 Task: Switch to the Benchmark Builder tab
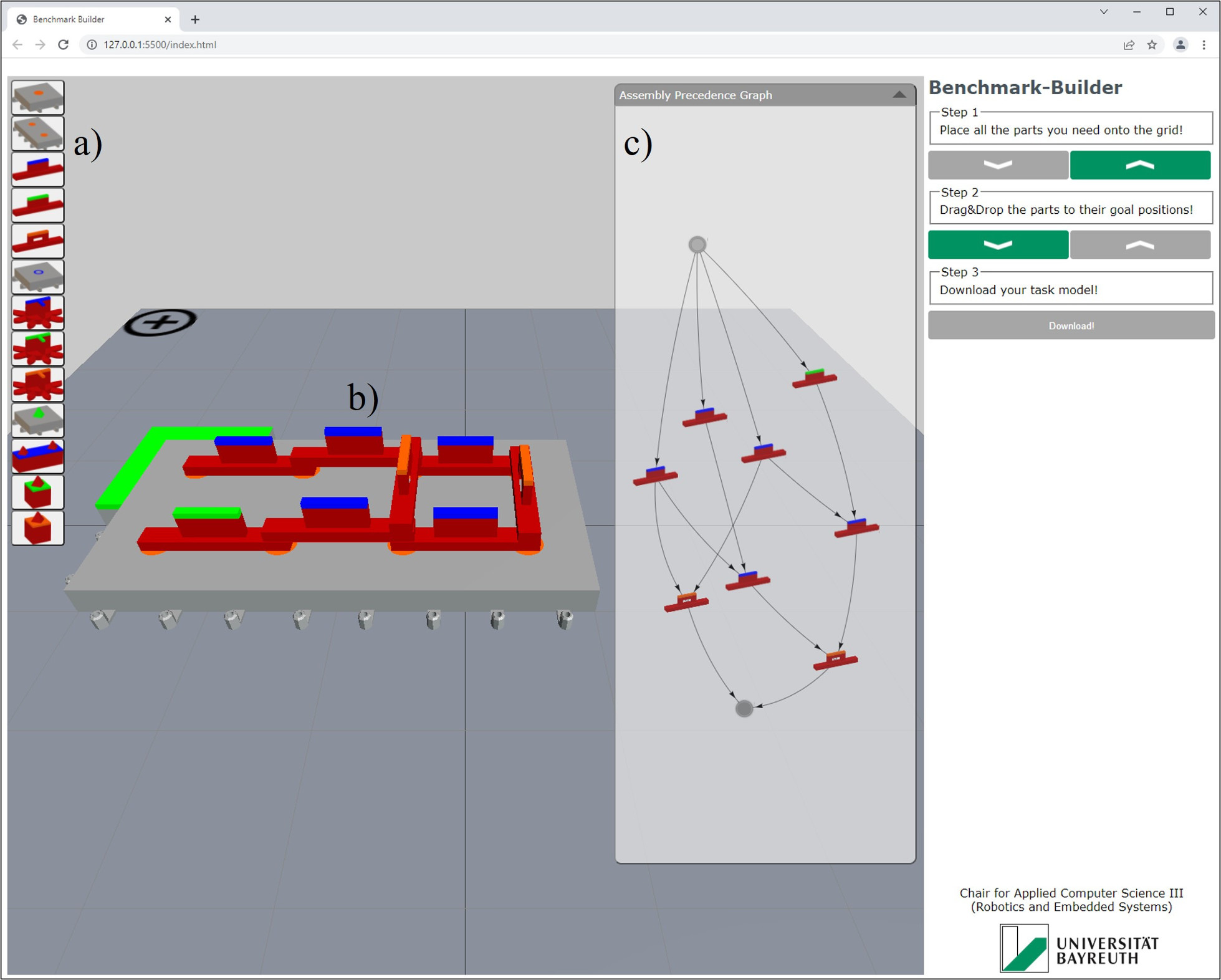click(x=93, y=19)
